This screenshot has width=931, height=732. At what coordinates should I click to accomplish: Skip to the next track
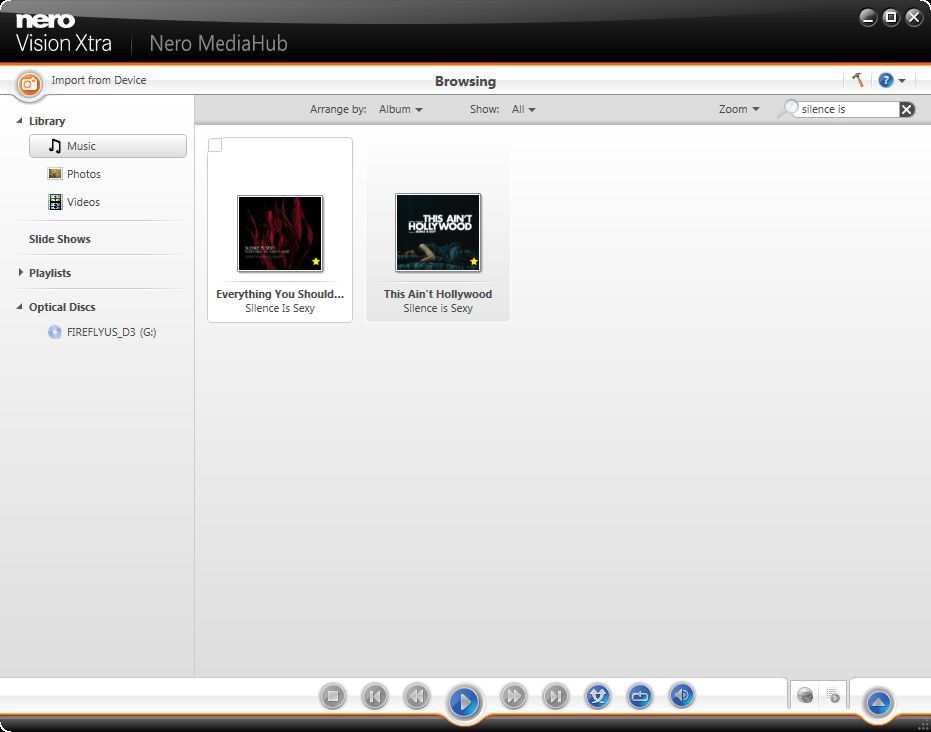coord(555,696)
